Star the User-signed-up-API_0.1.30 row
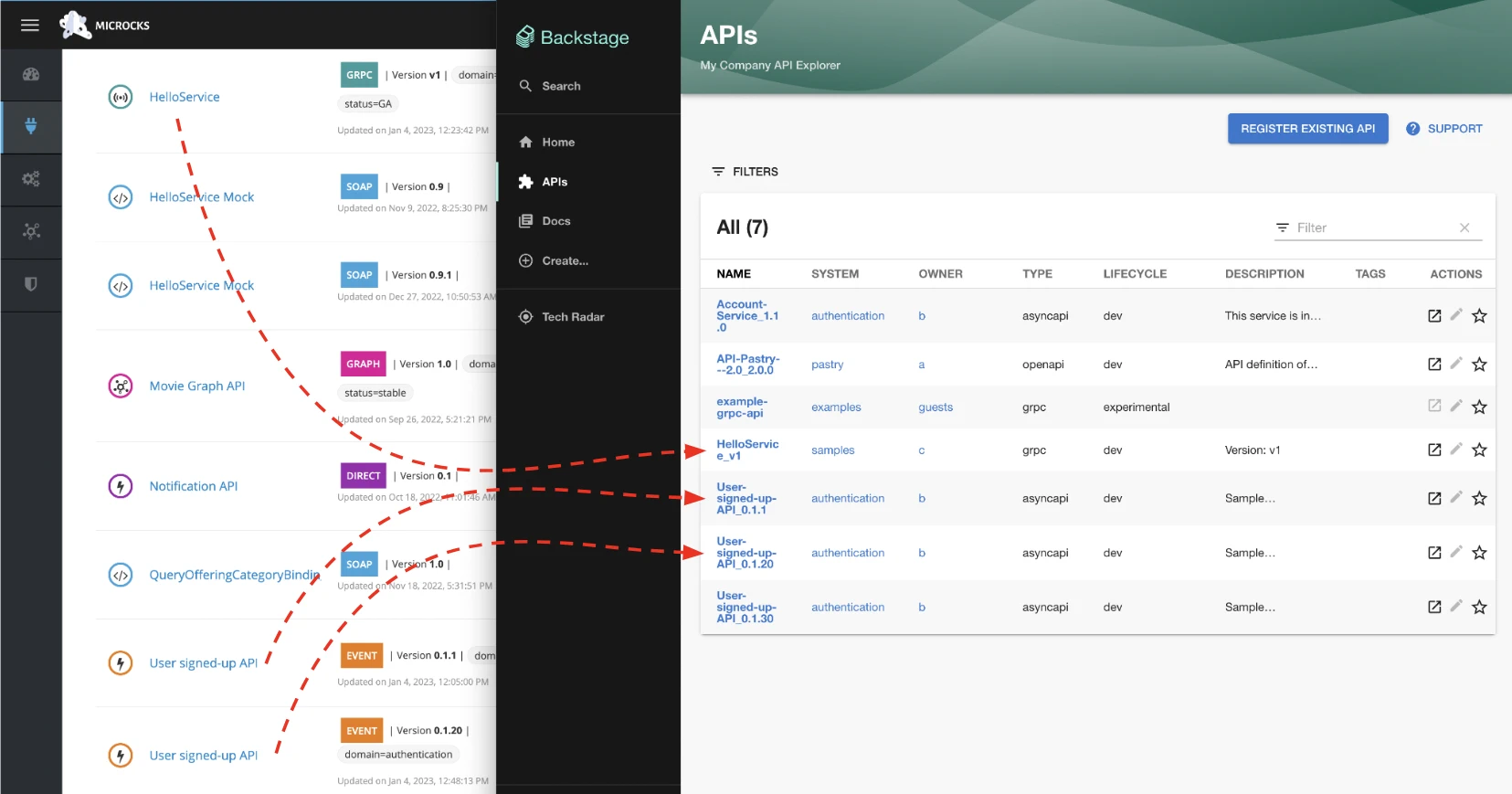This screenshot has height=794, width=1512. click(1479, 608)
